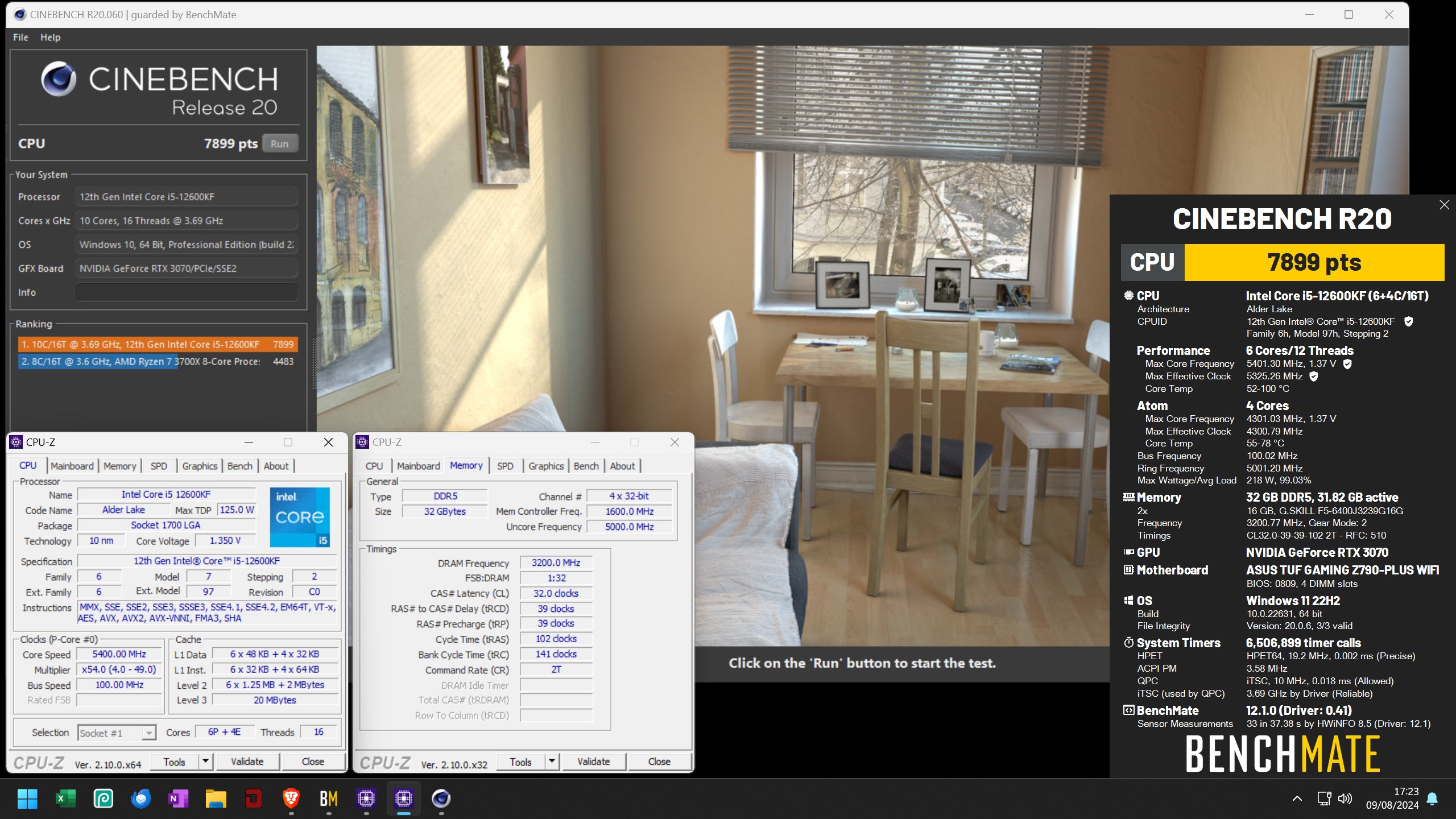This screenshot has width=1456, height=819.
Task: Switch to Memory tab in left CPU-Z
Action: [x=120, y=466]
